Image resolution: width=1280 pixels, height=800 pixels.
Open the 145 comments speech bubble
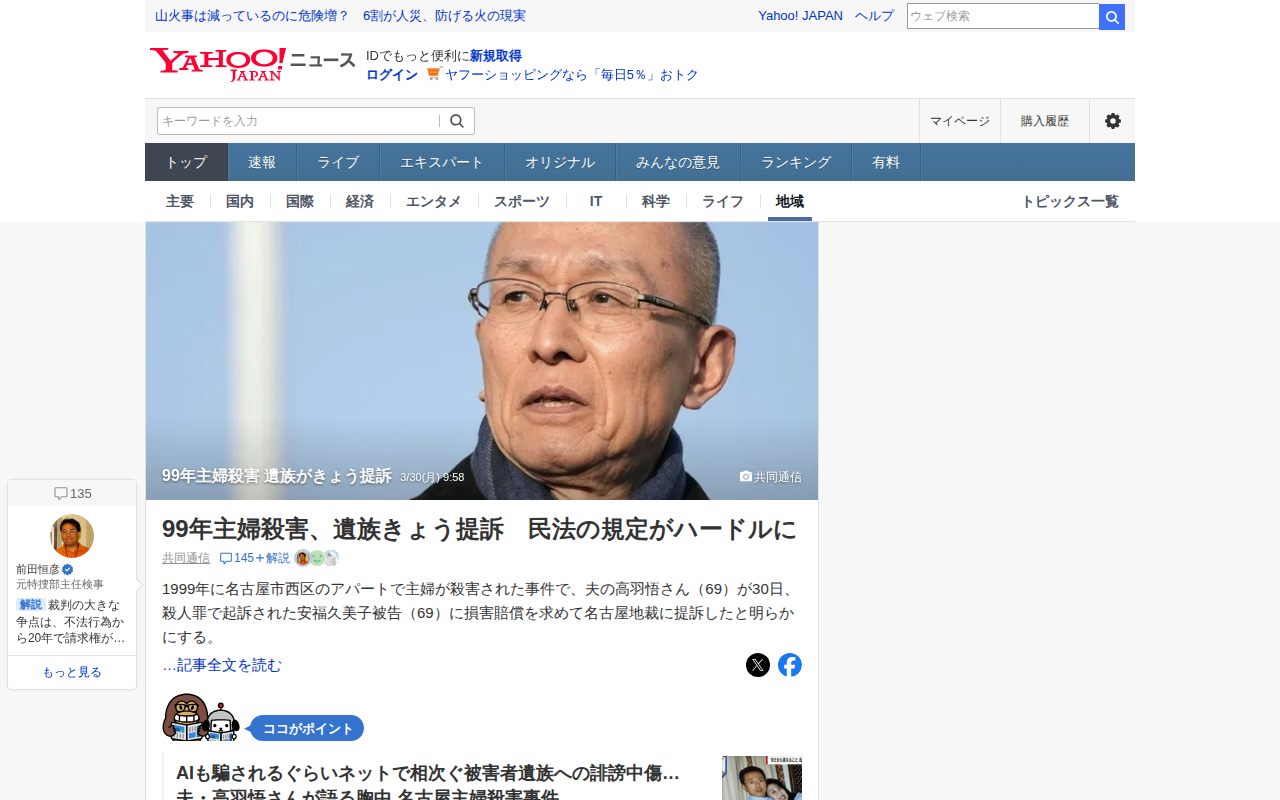tap(226, 558)
